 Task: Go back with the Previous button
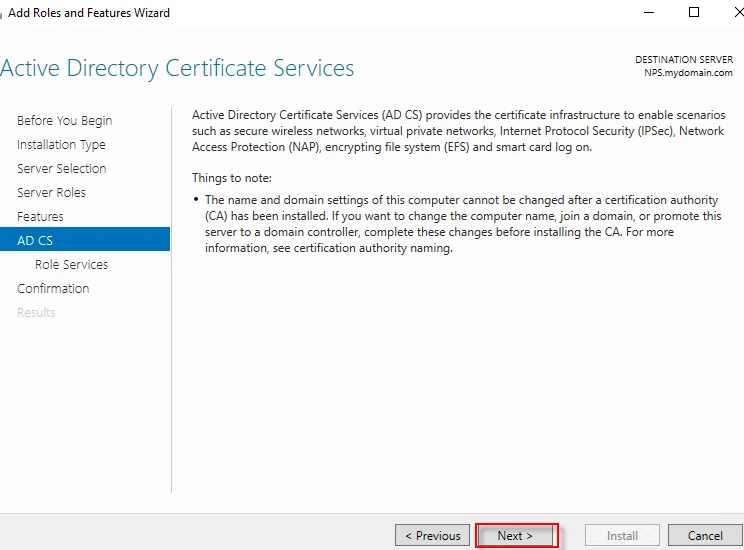(x=433, y=535)
